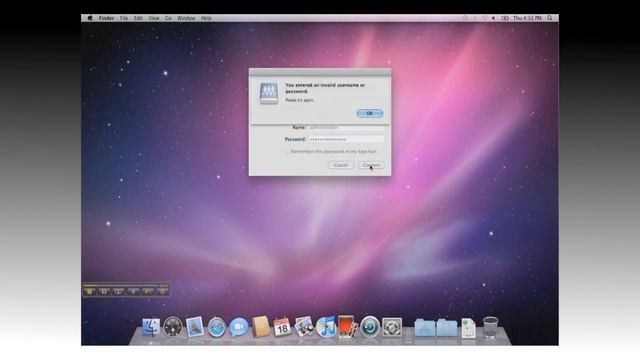Open the Help menu
The image size is (640, 360).
click(206, 18)
